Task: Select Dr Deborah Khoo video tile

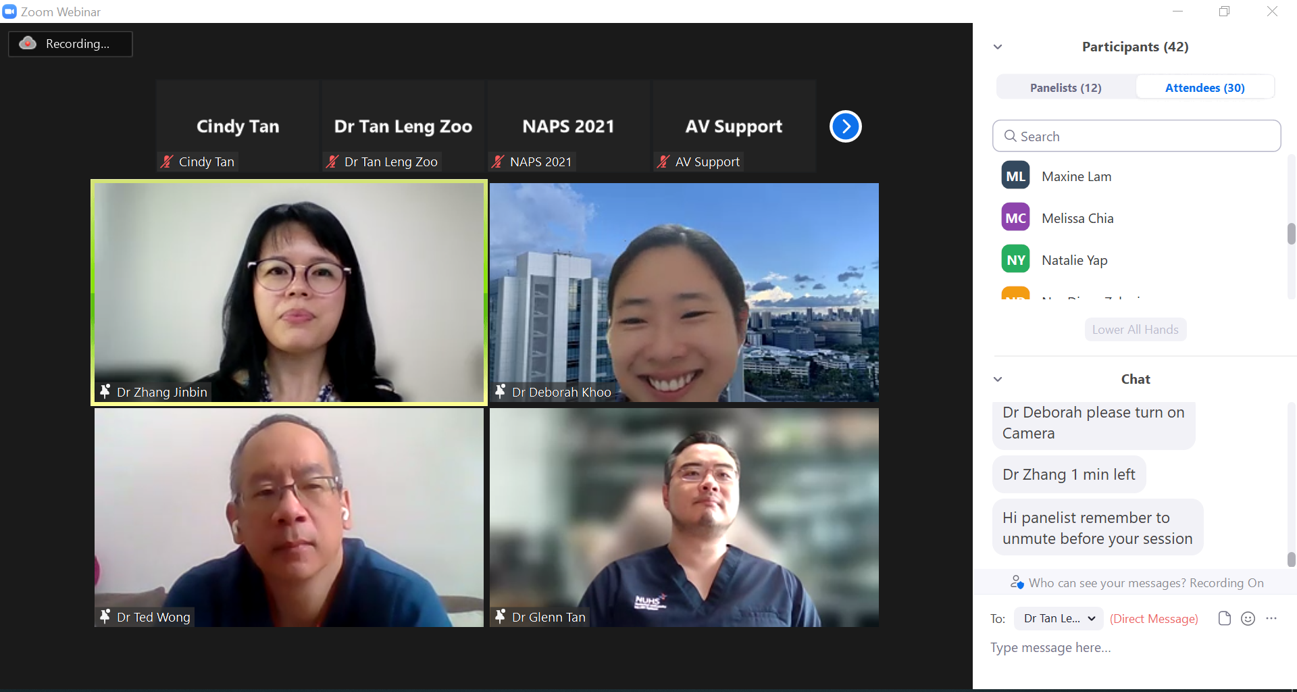Action: click(x=684, y=292)
